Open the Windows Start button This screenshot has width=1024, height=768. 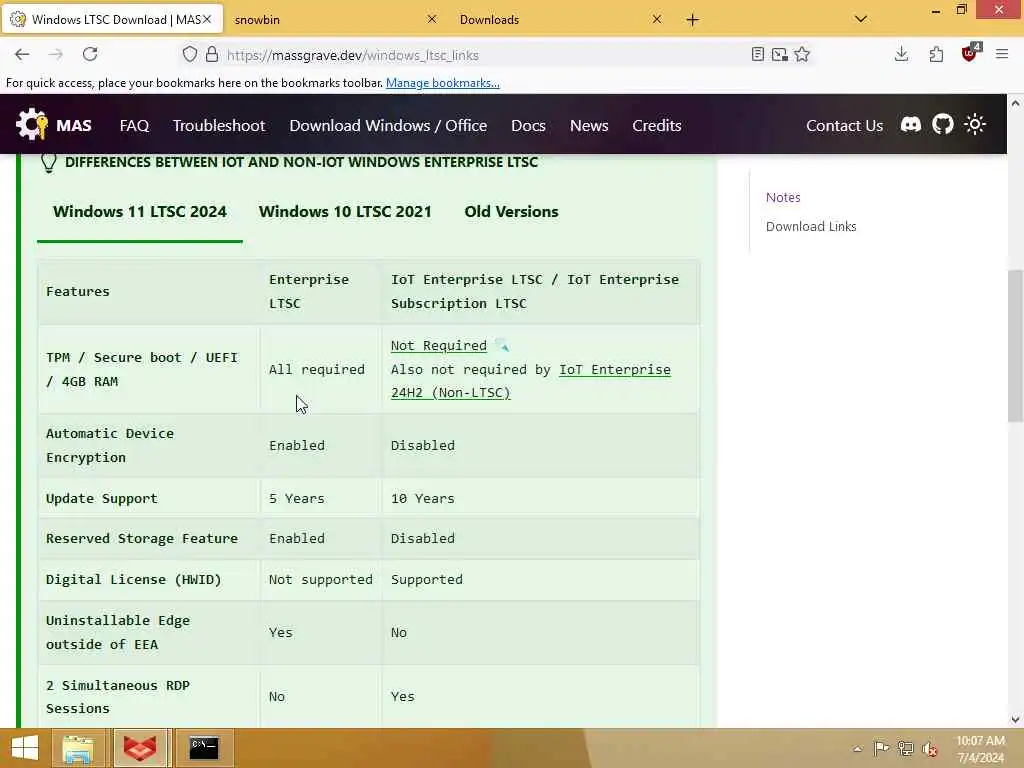point(25,748)
